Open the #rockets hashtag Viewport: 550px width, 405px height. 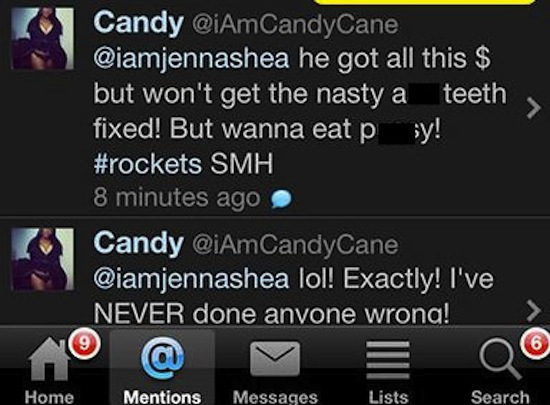tap(147, 164)
